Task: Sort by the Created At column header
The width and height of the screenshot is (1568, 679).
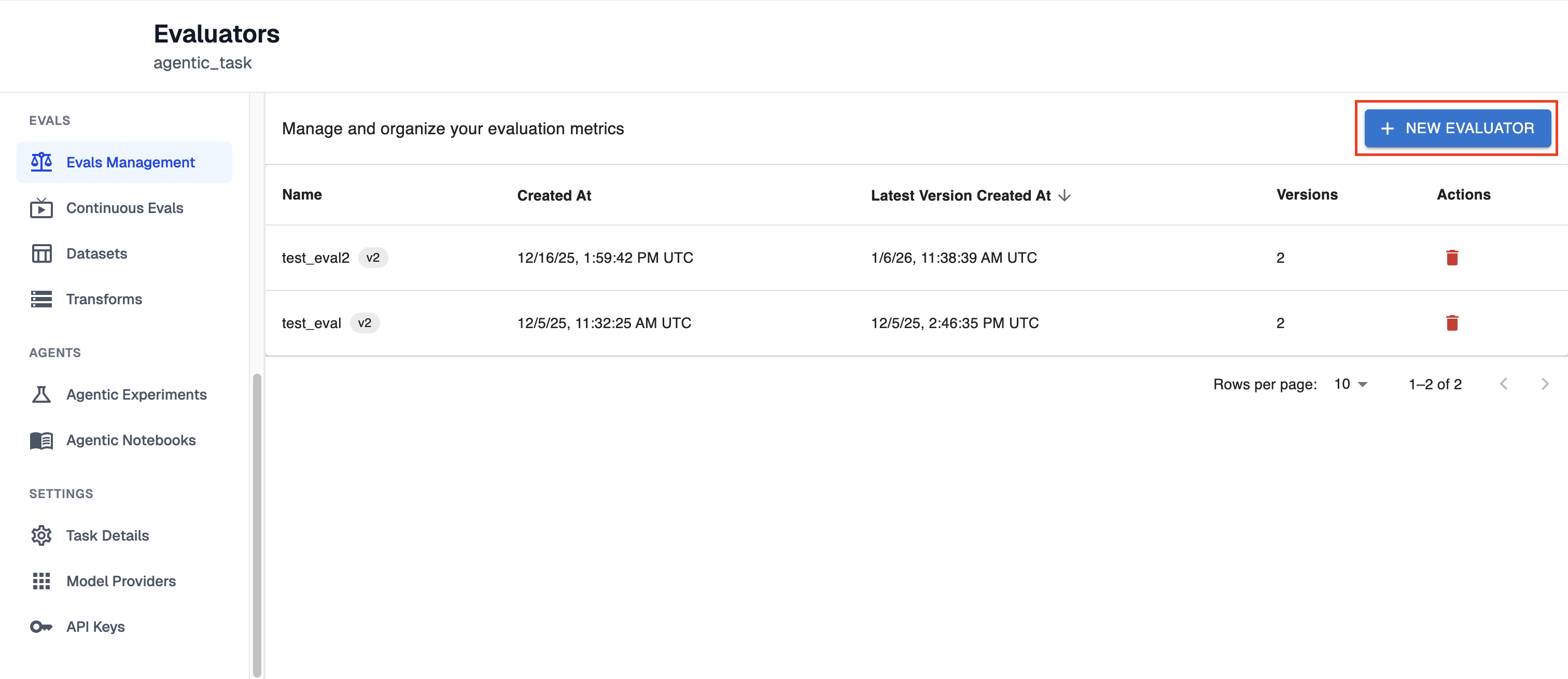Action: (x=554, y=195)
